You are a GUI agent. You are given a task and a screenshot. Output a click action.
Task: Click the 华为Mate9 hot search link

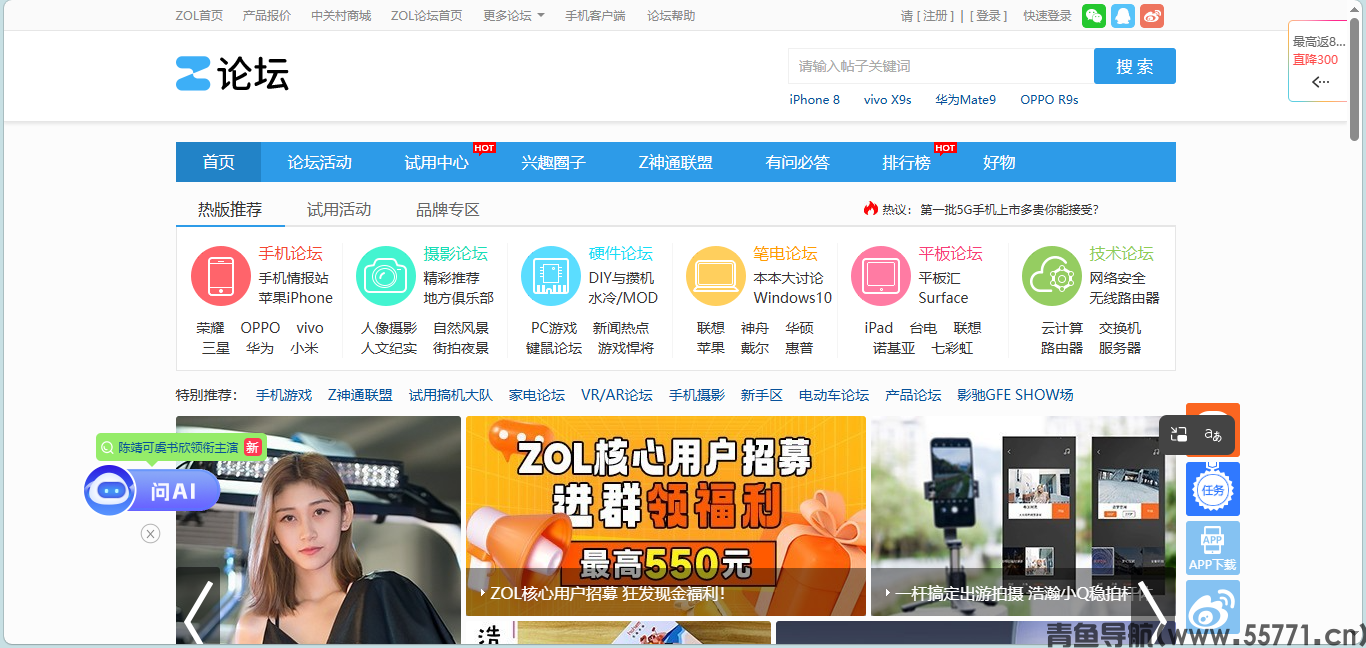[965, 100]
